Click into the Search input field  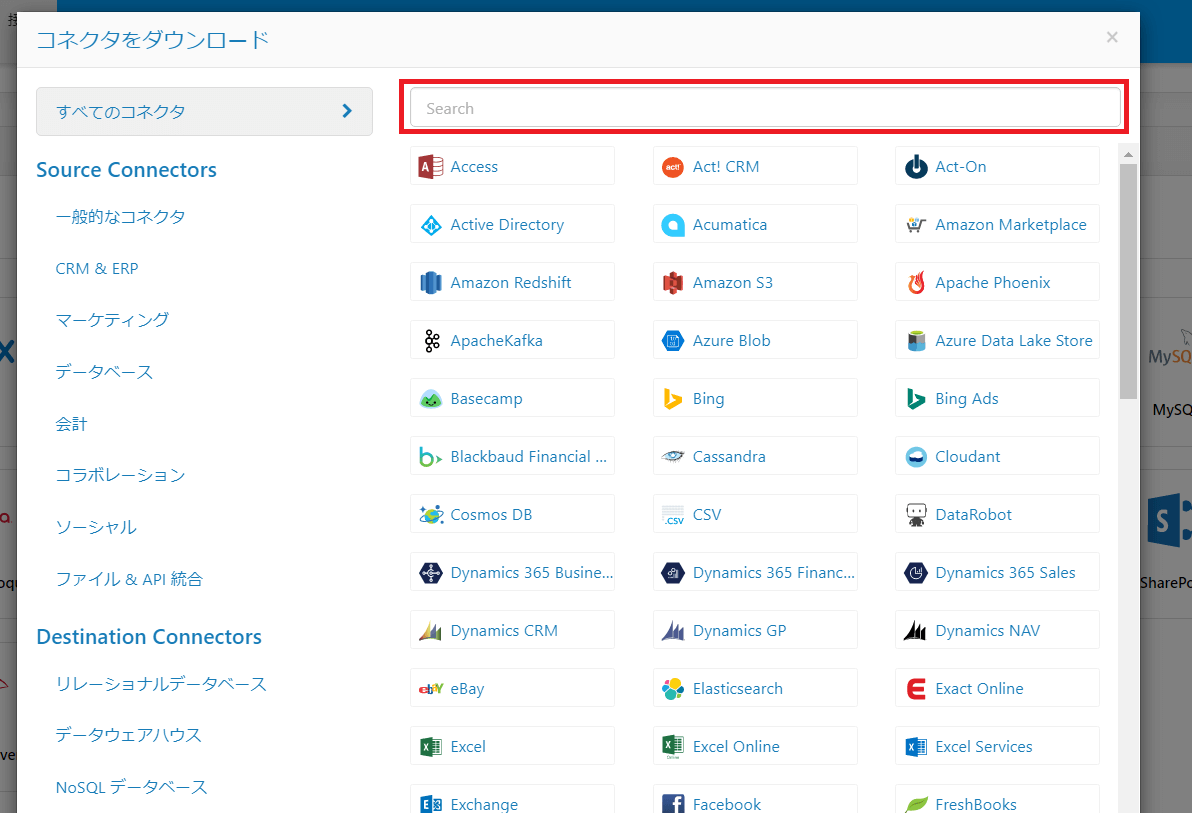click(x=765, y=108)
